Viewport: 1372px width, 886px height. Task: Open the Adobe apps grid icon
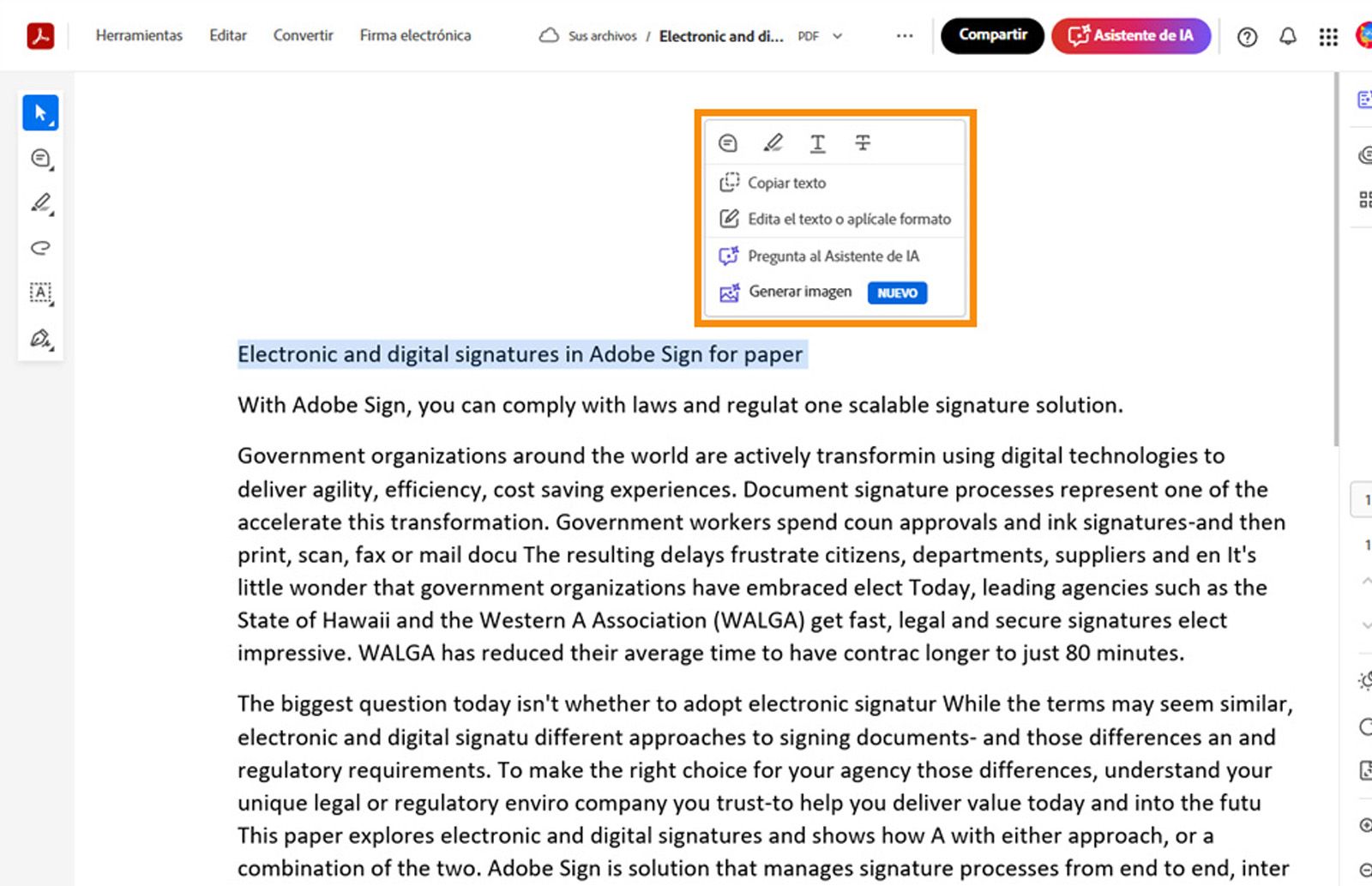1328,36
